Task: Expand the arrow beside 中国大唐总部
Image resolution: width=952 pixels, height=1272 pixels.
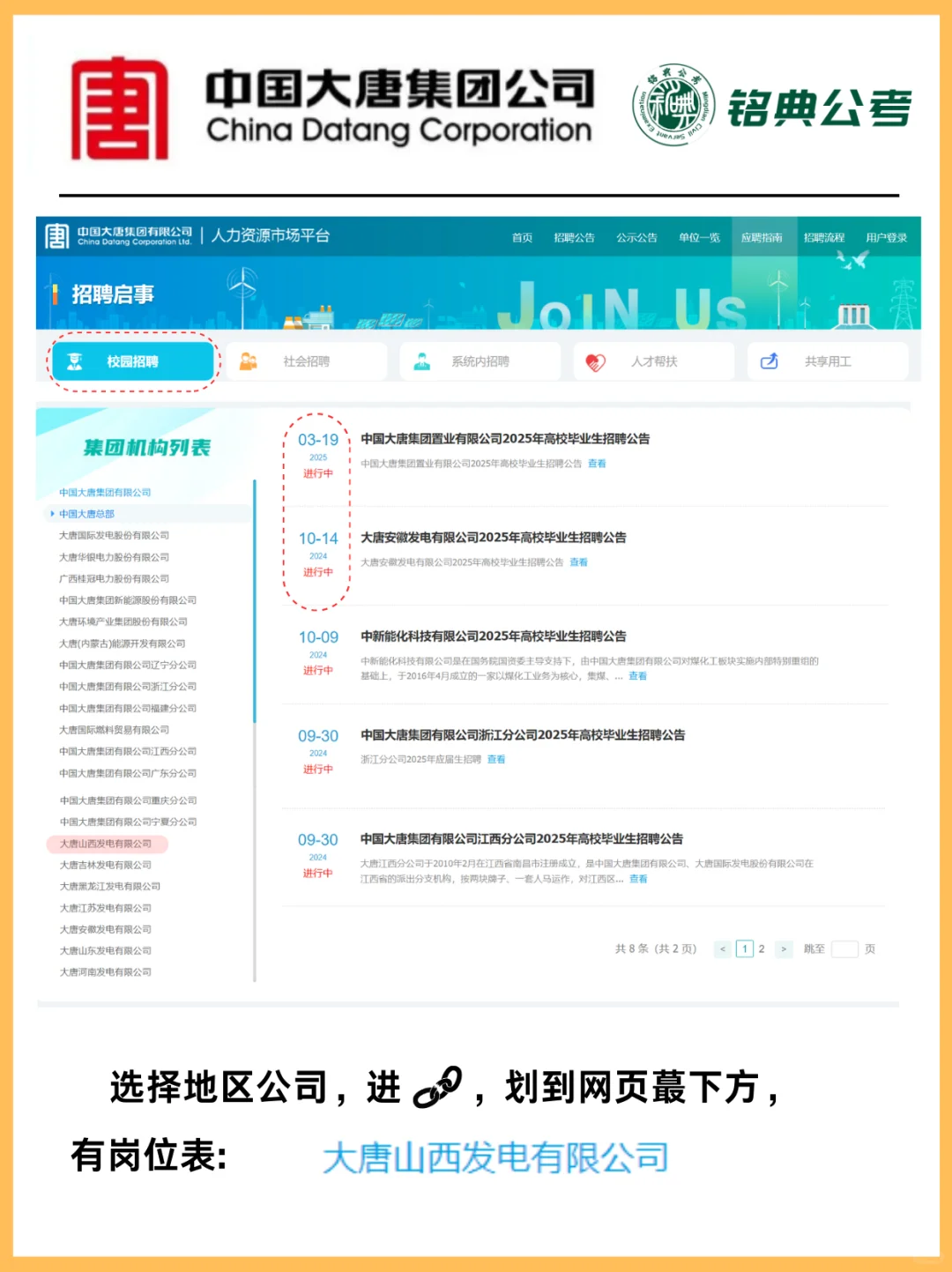Action: [53, 514]
